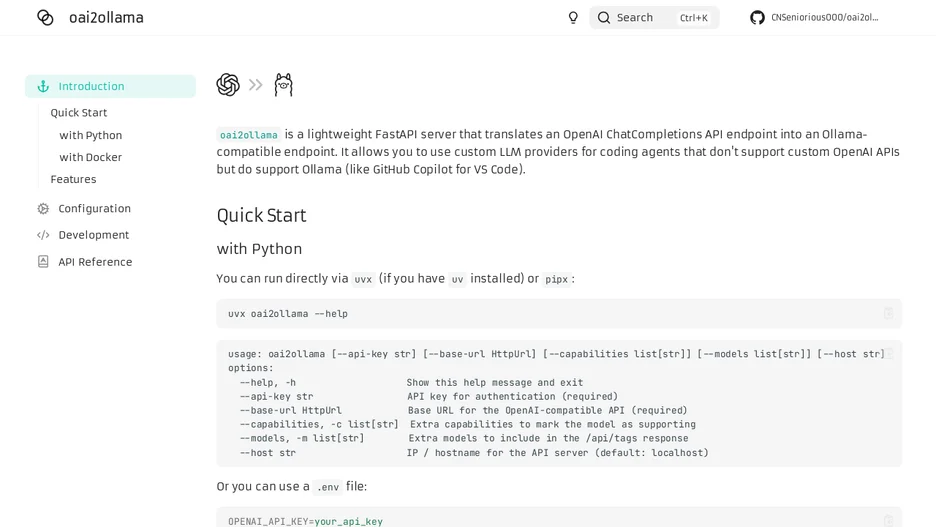The height and width of the screenshot is (527, 936).
Task: Go to with Python sidebar entry
Action: 91,135
